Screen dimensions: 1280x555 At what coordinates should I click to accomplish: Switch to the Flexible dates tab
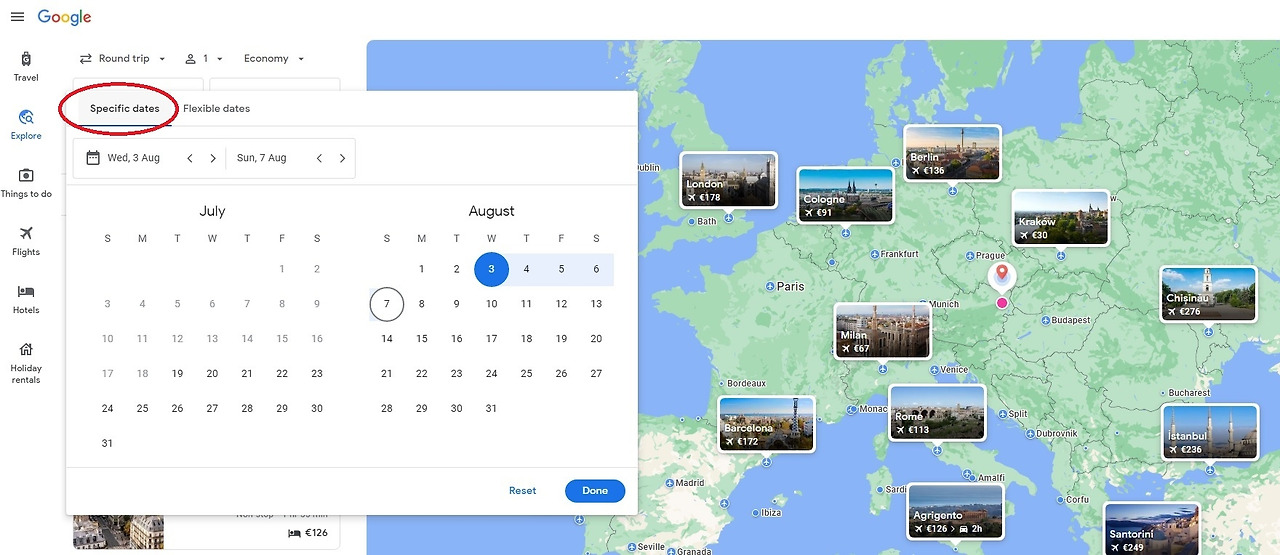pyautogui.click(x=216, y=109)
